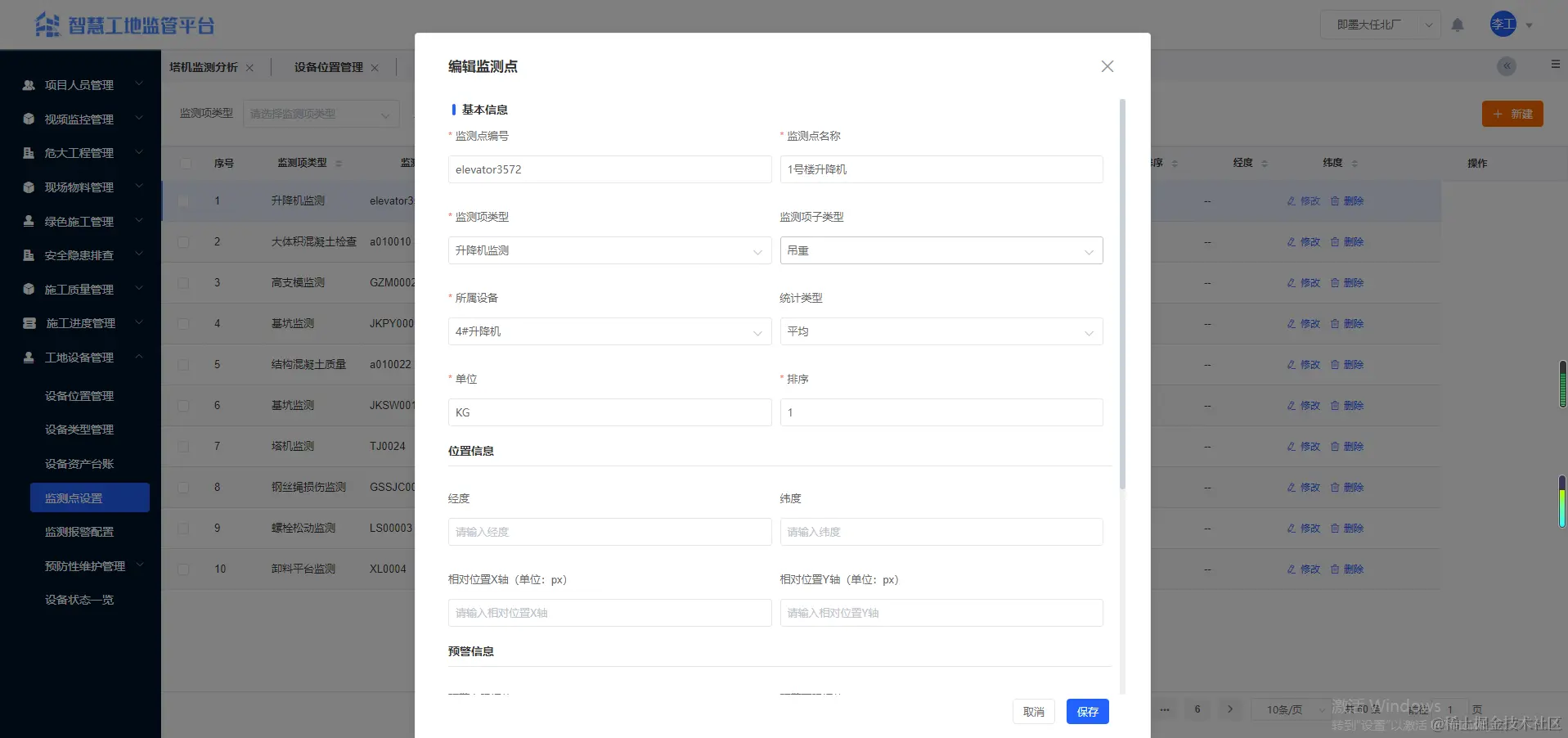Image resolution: width=1568 pixels, height=738 pixels.
Task: Open the 监测项子类型 dropdown showing 吊重
Action: click(x=941, y=250)
